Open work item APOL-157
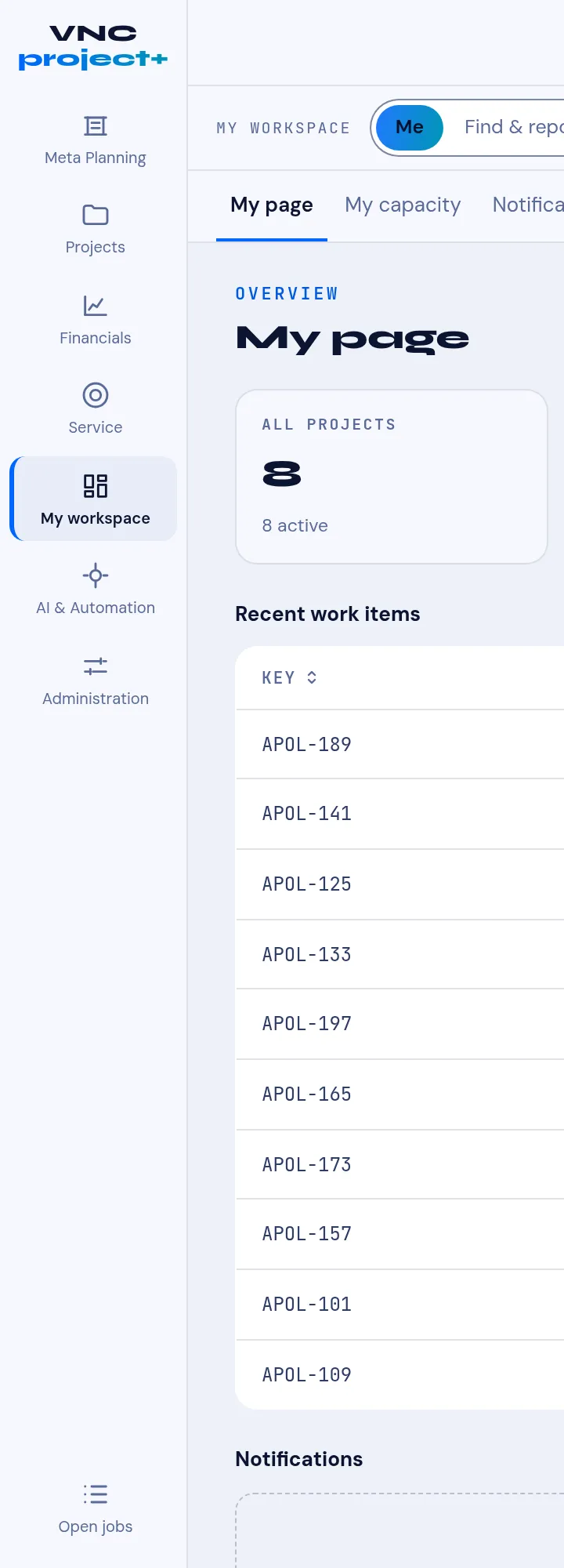The image size is (564, 1568). pos(307,1233)
